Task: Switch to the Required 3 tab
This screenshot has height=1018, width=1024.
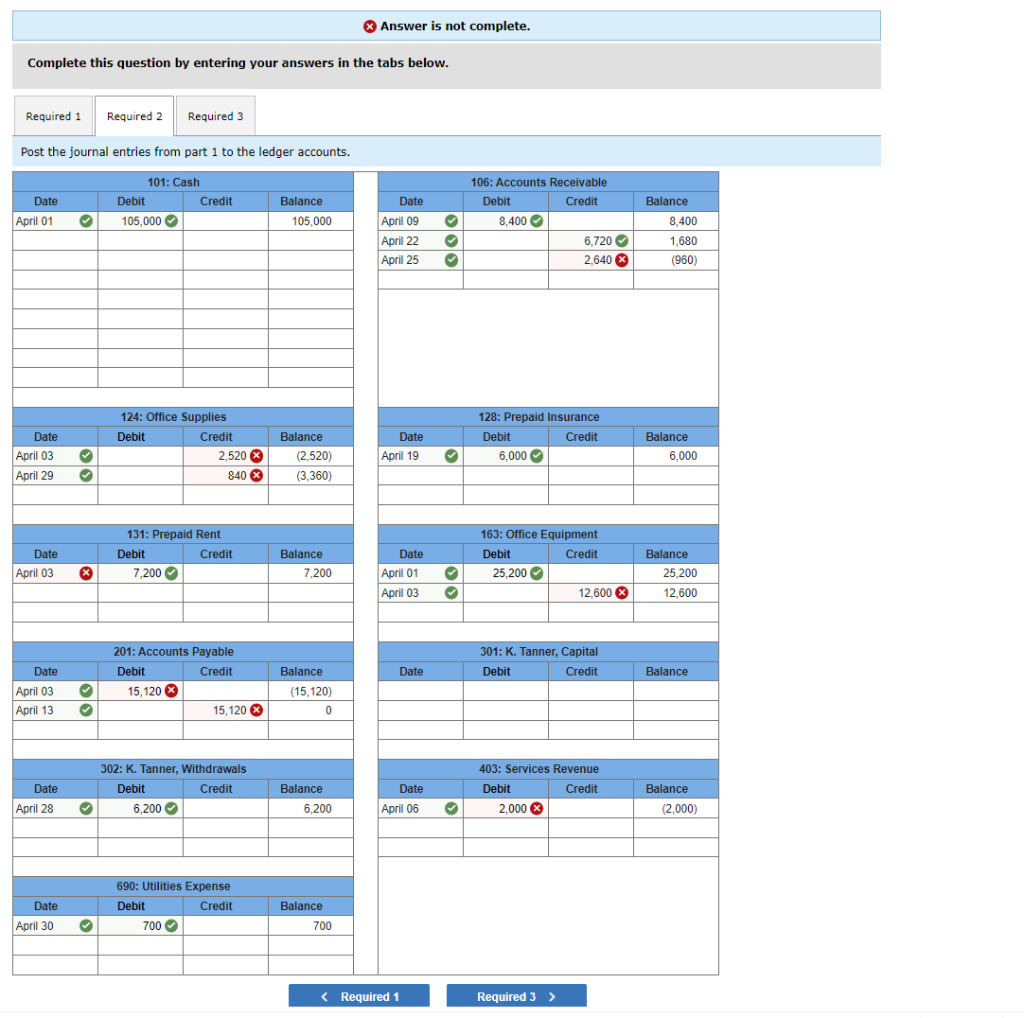Action: [x=215, y=115]
